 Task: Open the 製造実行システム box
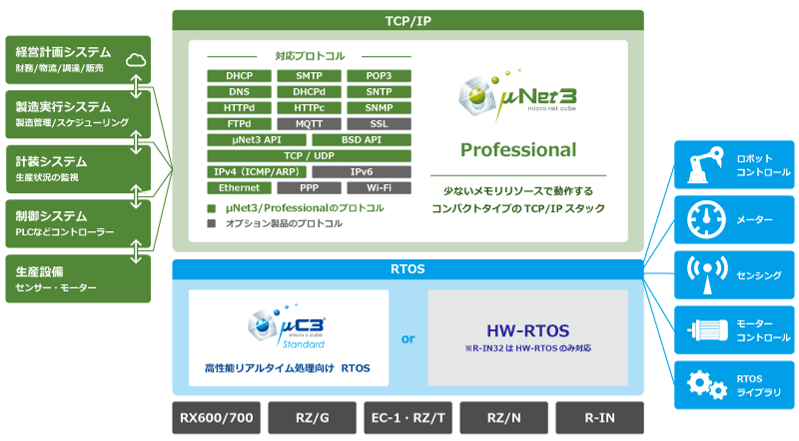click(76, 113)
